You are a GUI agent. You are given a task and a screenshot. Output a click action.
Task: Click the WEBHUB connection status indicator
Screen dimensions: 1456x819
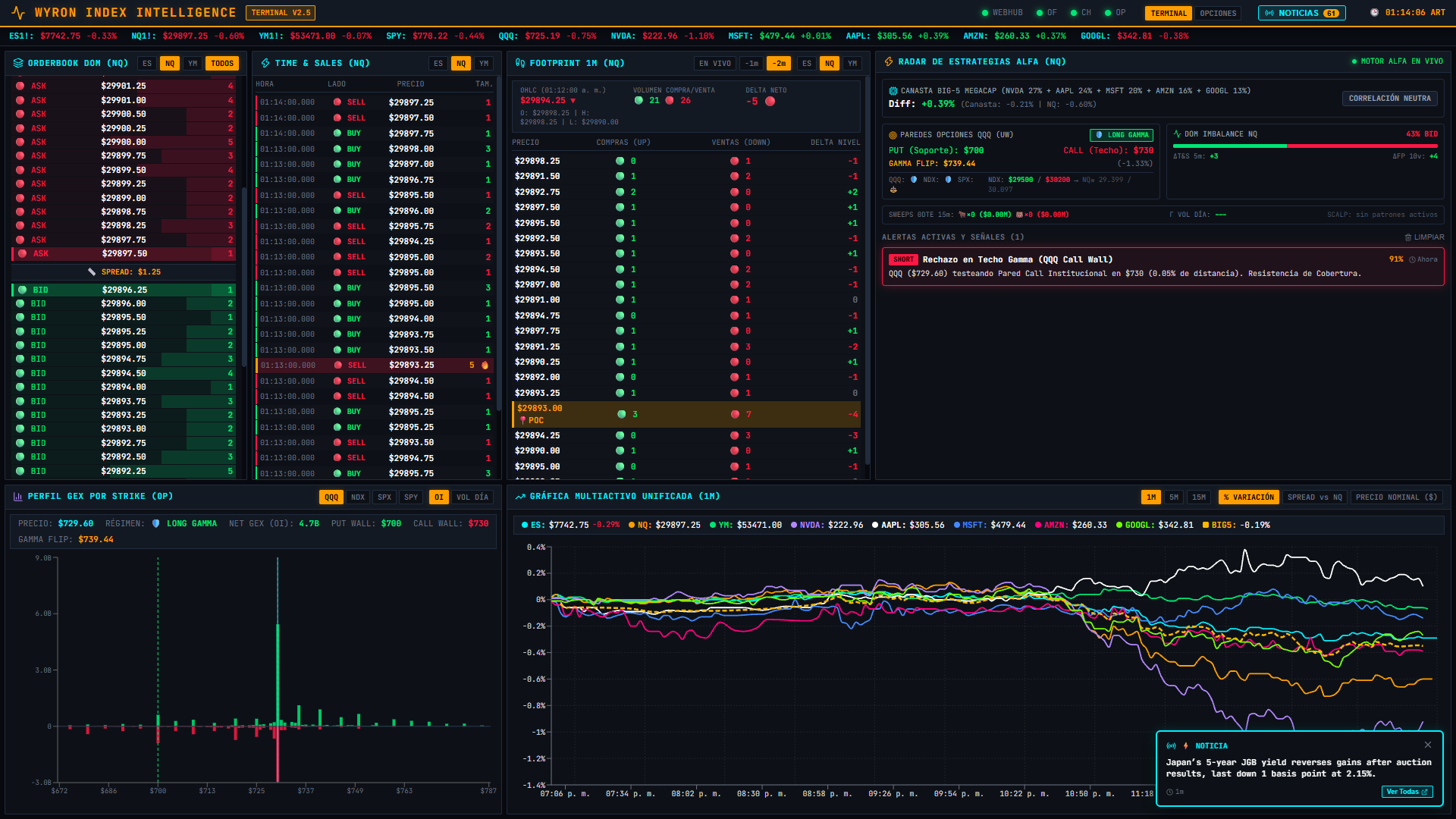point(1002,13)
